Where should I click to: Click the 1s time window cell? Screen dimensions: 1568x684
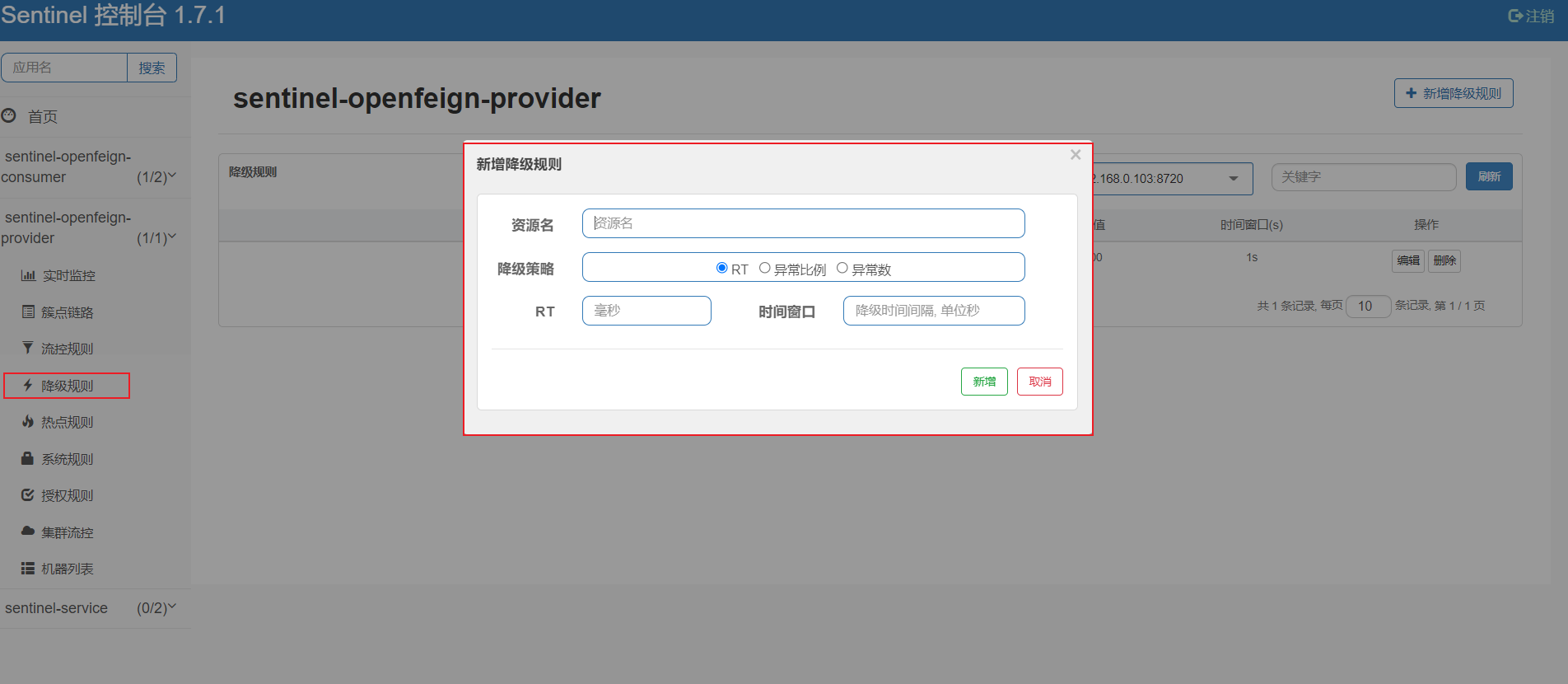(x=1252, y=258)
